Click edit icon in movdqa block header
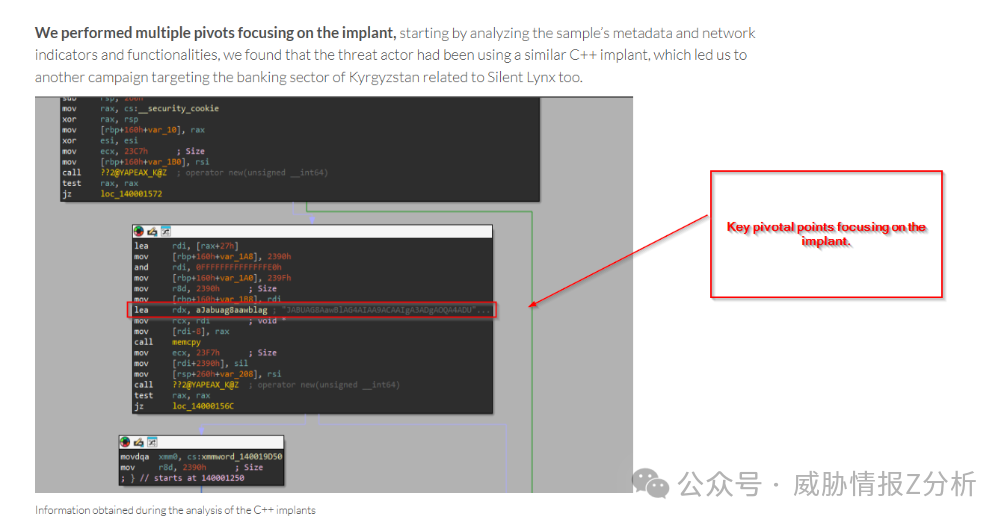Image resolution: width=1008 pixels, height=524 pixels. (x=139, y=442)
